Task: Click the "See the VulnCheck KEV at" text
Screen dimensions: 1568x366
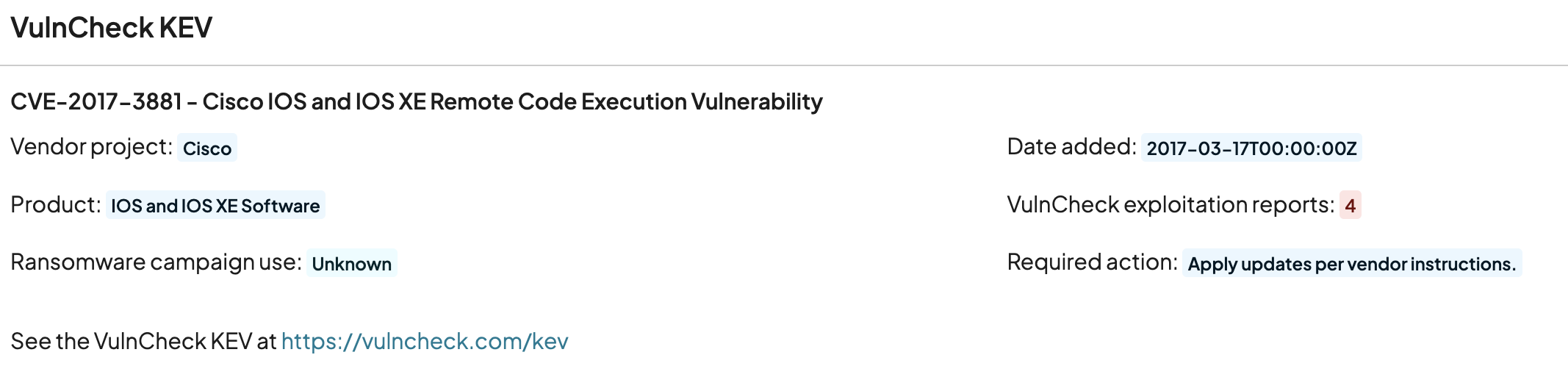Action: 143,342
